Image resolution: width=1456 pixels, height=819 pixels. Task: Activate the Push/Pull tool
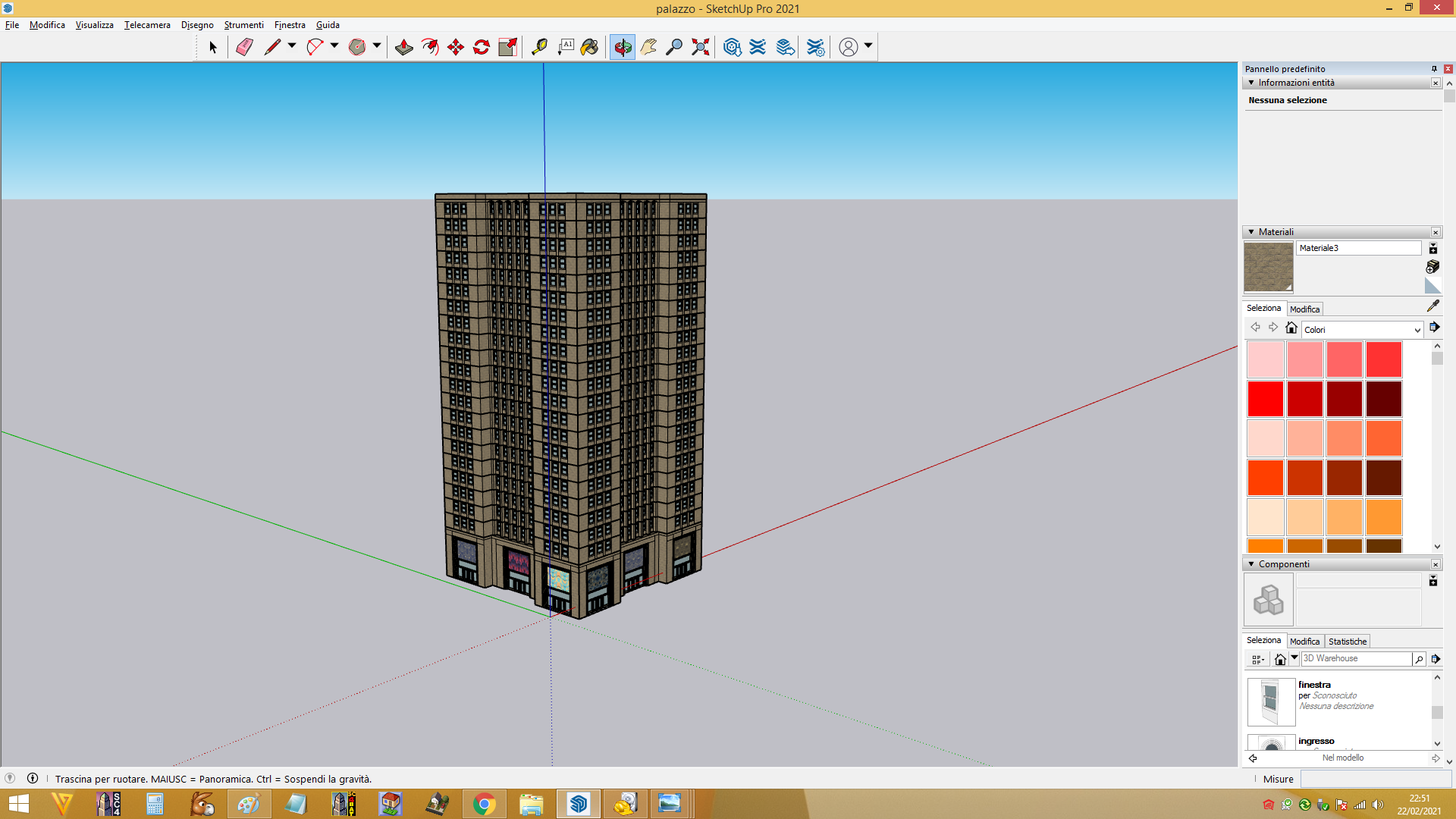pos(403,47)
